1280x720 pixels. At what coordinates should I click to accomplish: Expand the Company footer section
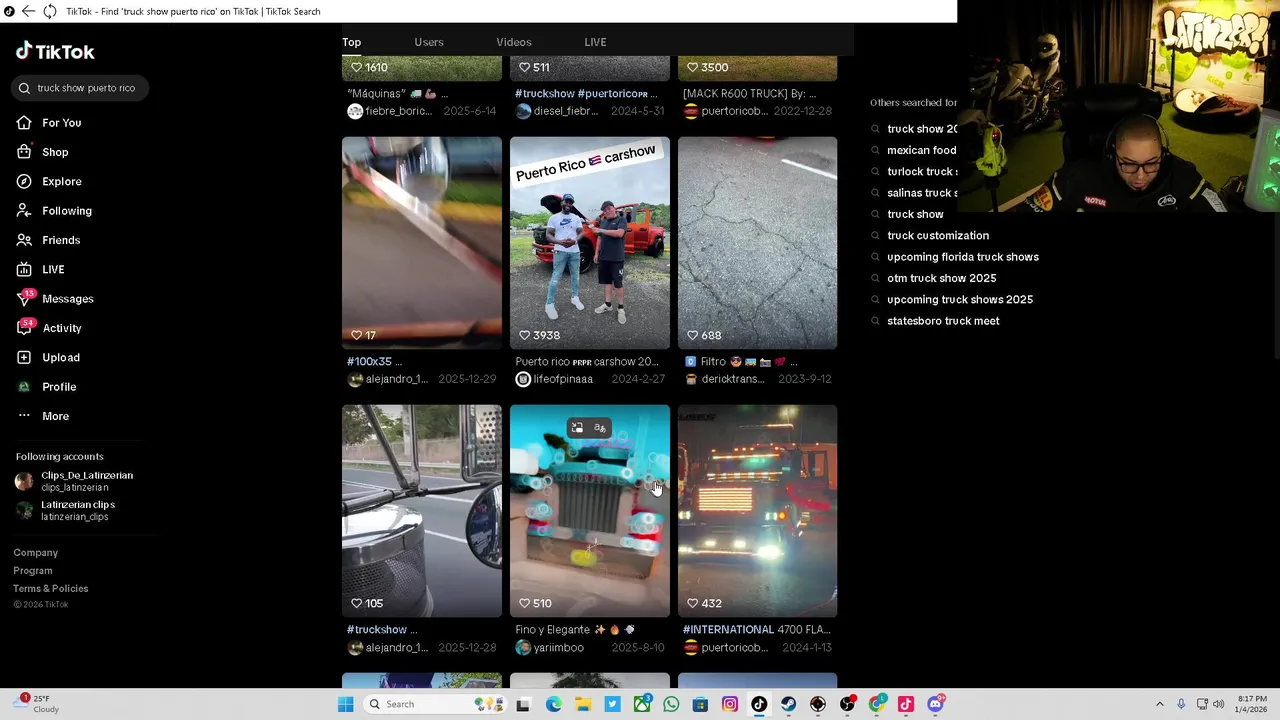(36, 553)
